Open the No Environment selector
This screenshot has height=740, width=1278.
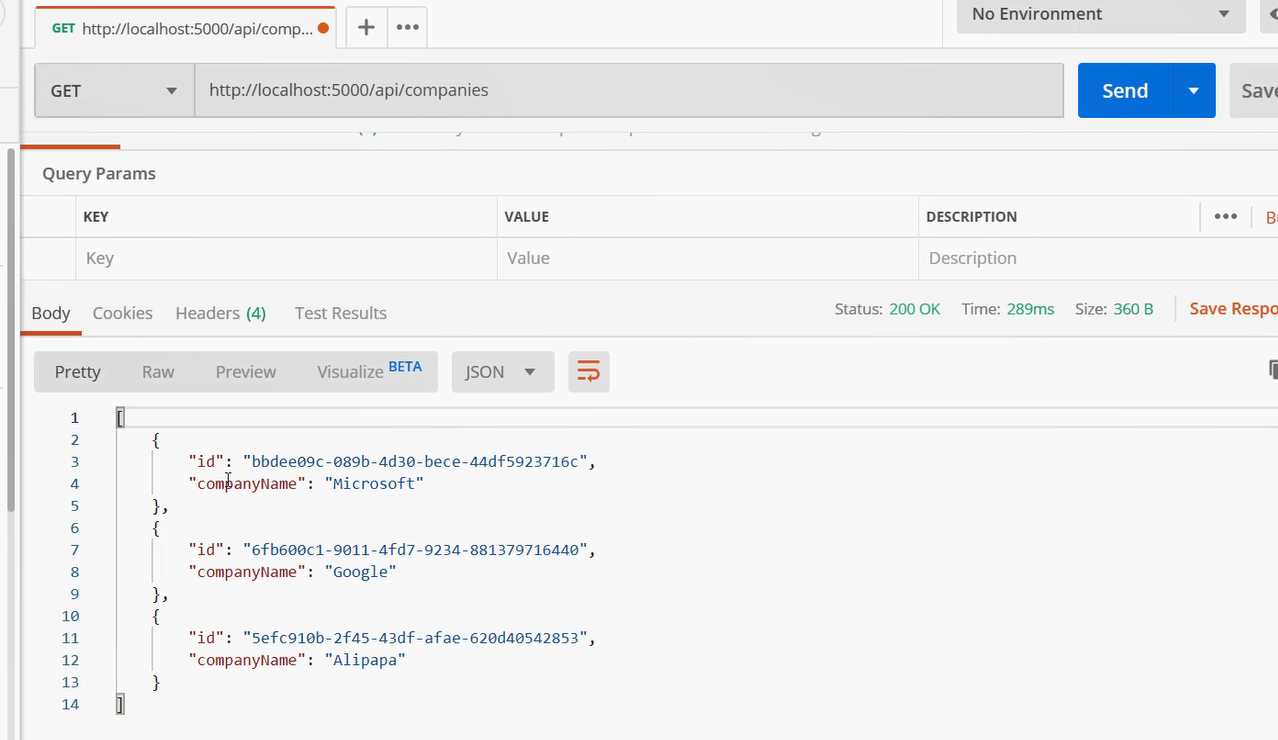click(x=1101, y=14)
